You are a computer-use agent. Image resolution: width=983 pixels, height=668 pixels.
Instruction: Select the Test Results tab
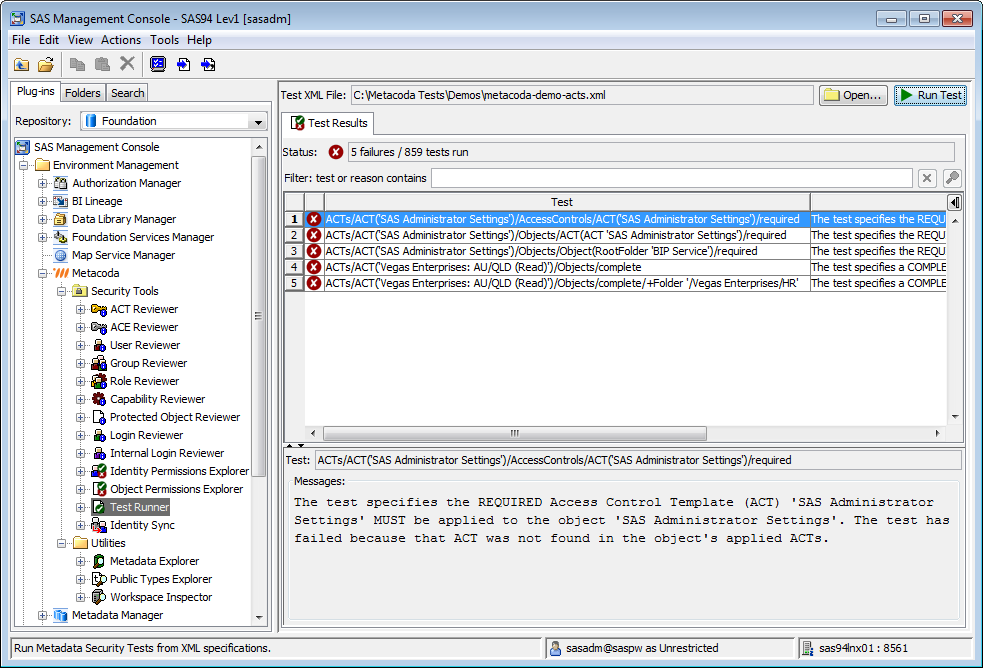coord(329,123)
